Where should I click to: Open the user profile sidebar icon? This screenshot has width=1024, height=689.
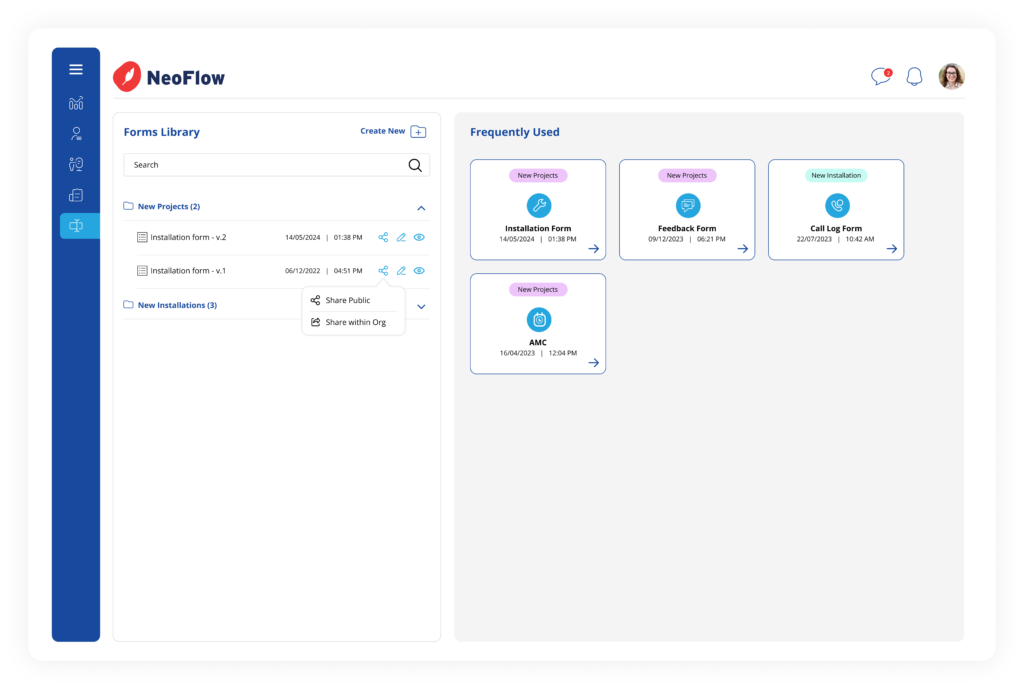coord(76,134)
